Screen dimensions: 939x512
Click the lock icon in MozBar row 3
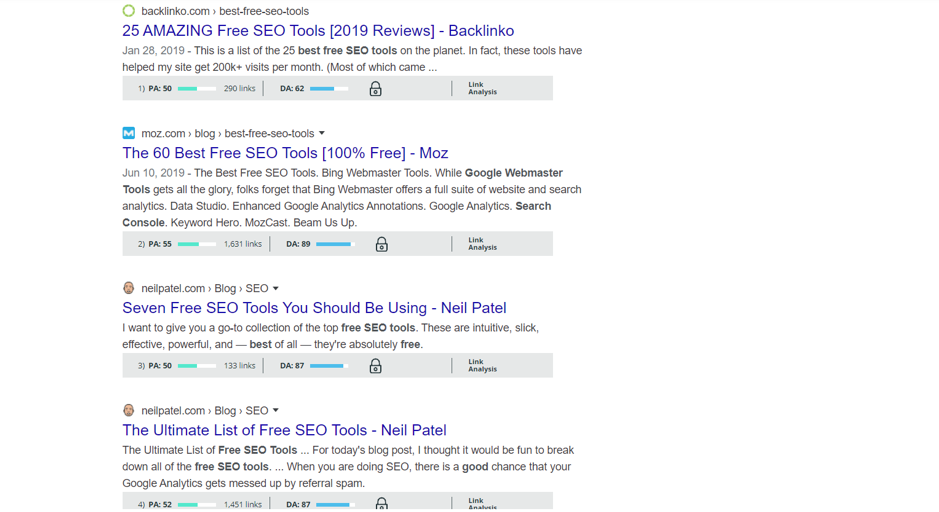point(375,366)
